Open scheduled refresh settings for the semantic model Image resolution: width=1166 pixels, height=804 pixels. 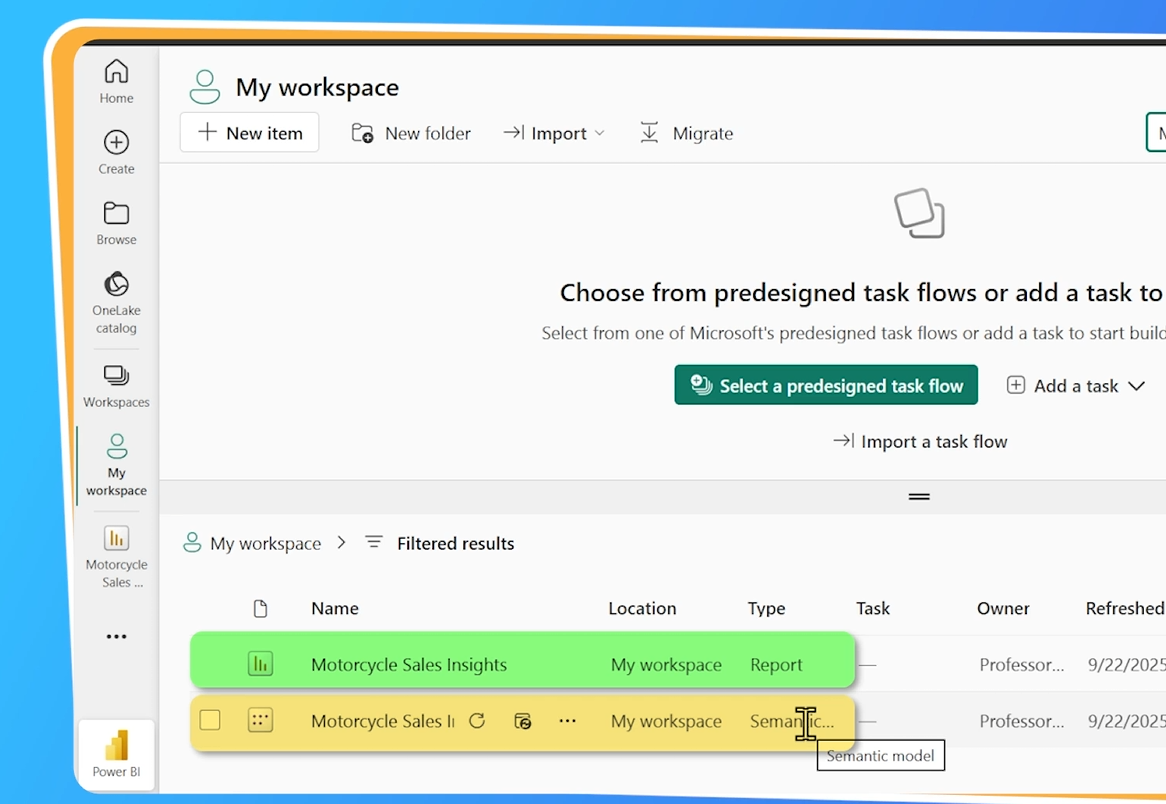pos(522,721)
